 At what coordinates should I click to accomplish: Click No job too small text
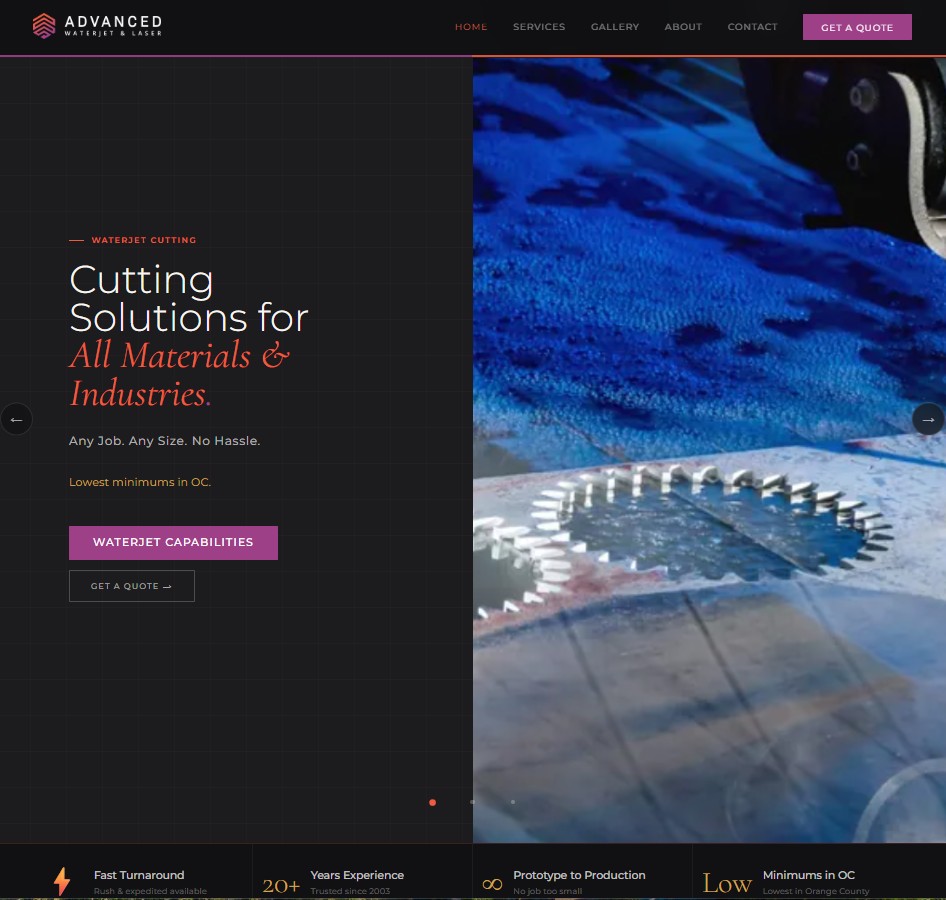(x=547, y=891)
